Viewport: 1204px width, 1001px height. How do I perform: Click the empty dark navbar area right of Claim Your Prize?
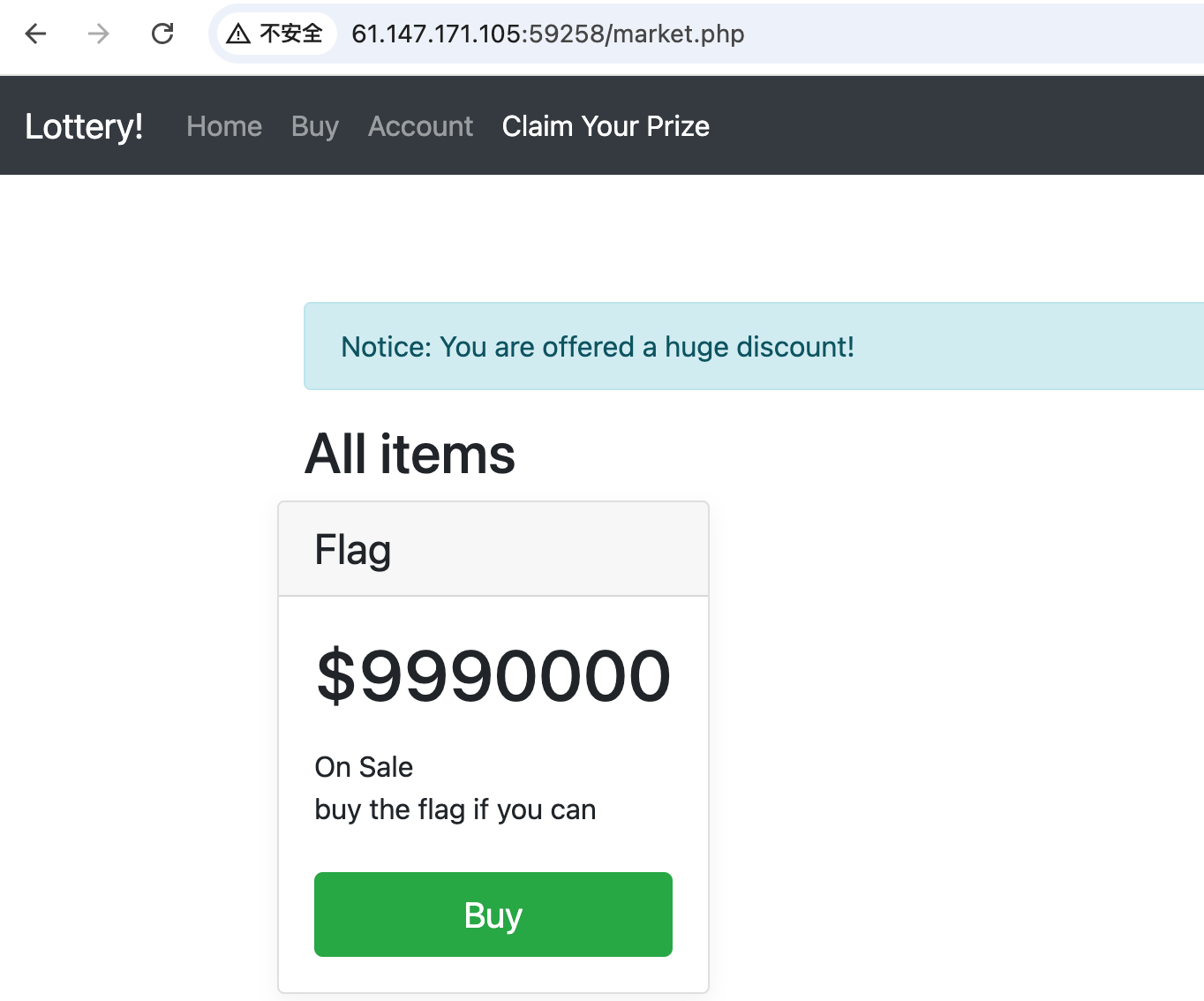(x=953, y=126)
